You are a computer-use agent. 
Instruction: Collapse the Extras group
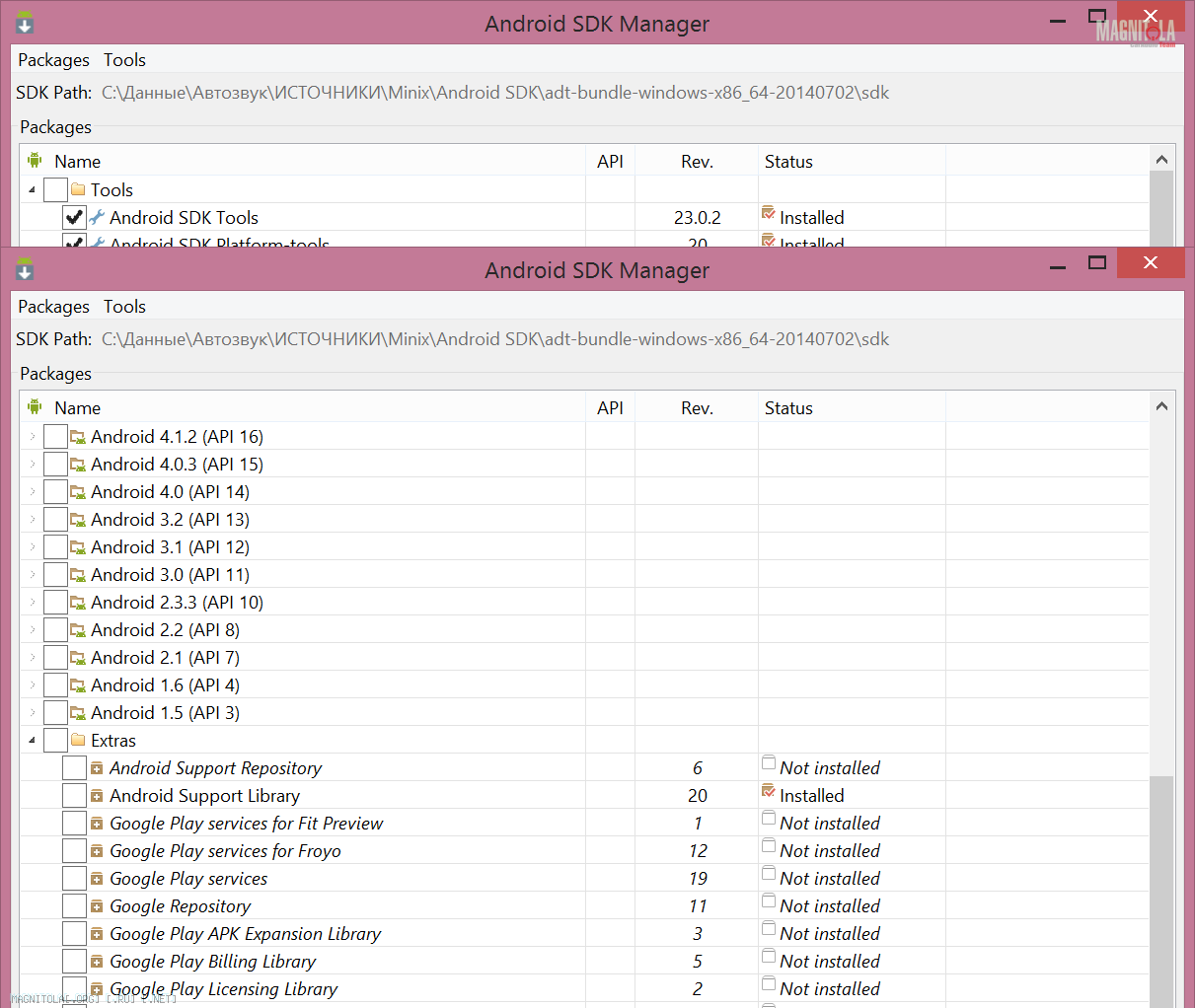tap(33, 741)
